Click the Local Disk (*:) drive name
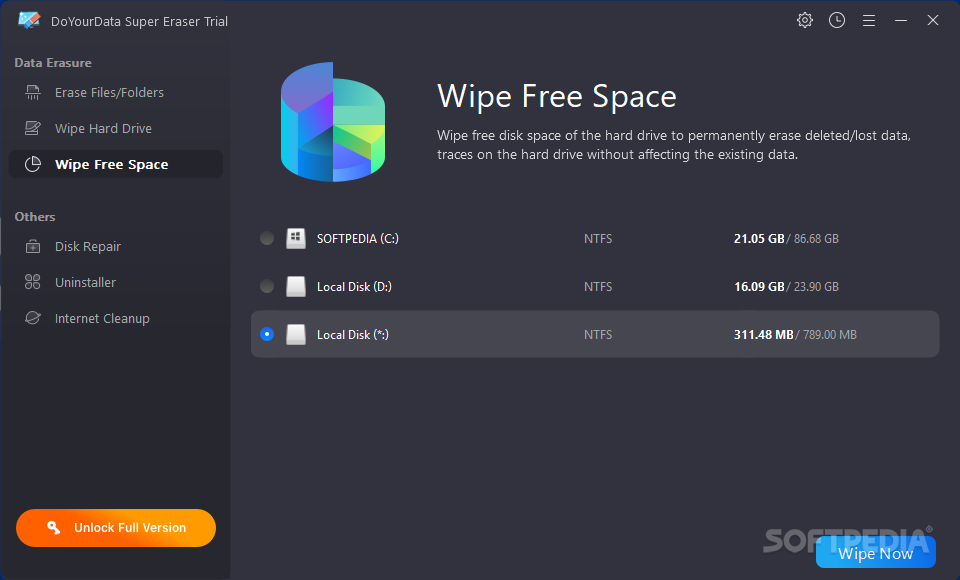This screenshot has height=580, width=960. tap(353, 334)
